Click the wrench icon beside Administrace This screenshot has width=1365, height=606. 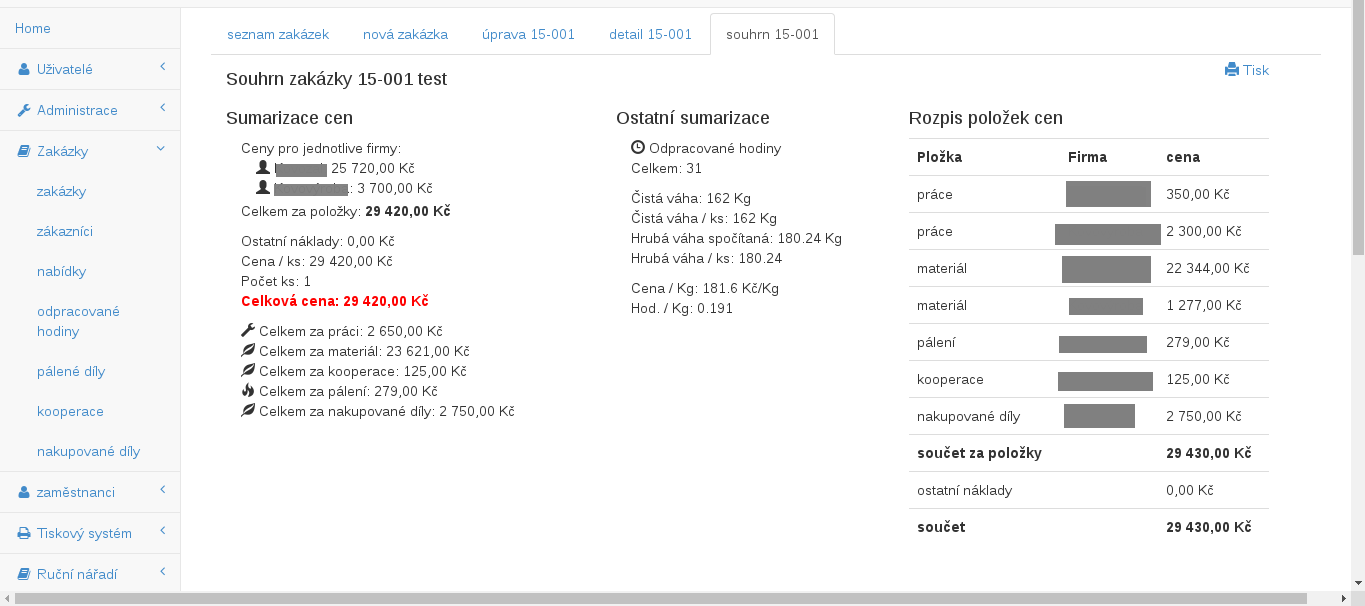[24, 111]
